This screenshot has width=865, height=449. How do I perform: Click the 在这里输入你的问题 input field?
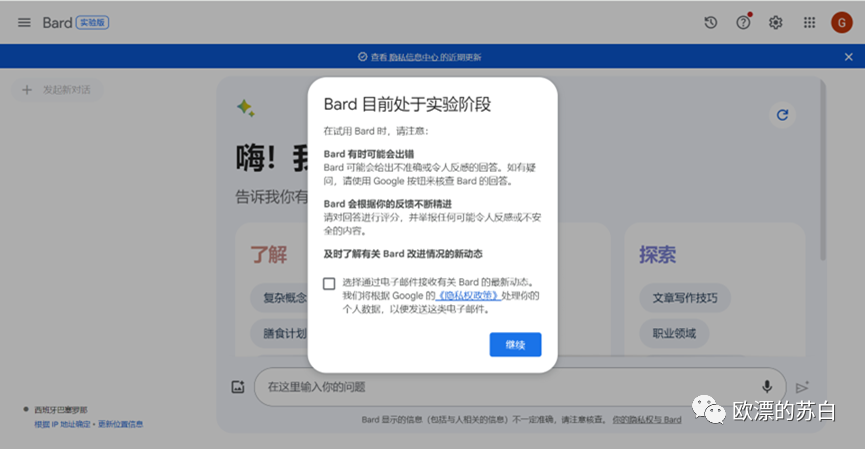click(500, 386)
